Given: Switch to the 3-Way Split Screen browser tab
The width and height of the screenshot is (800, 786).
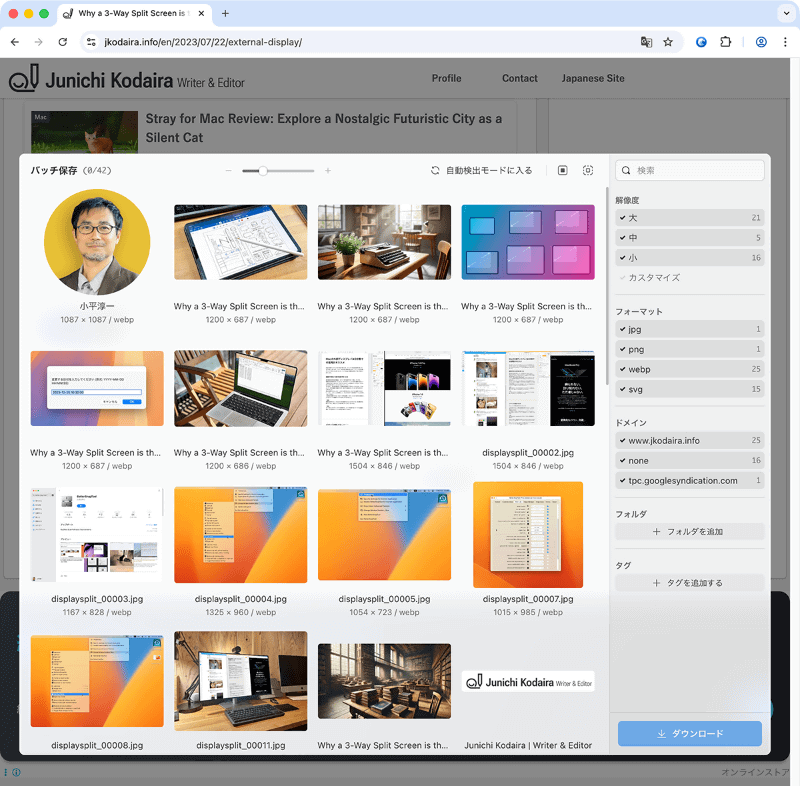Looking at the screenshot, I should click(135, 15).
